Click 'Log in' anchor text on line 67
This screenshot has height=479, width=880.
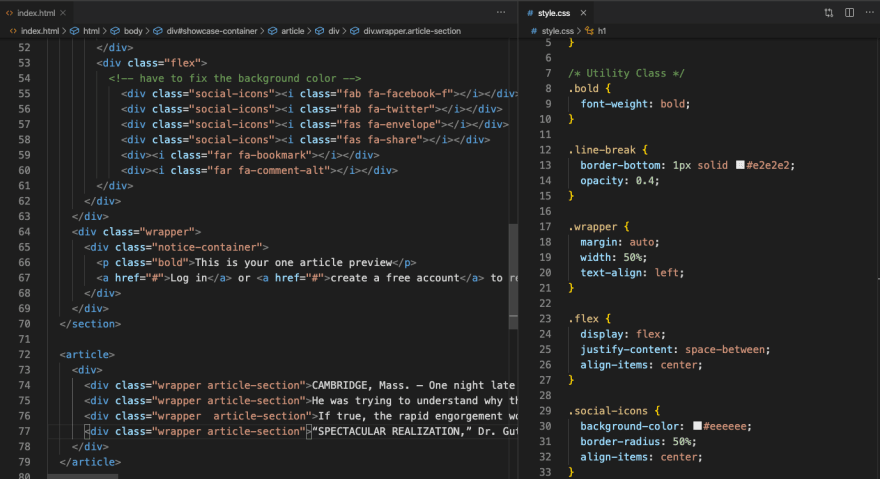coord(189,278)
